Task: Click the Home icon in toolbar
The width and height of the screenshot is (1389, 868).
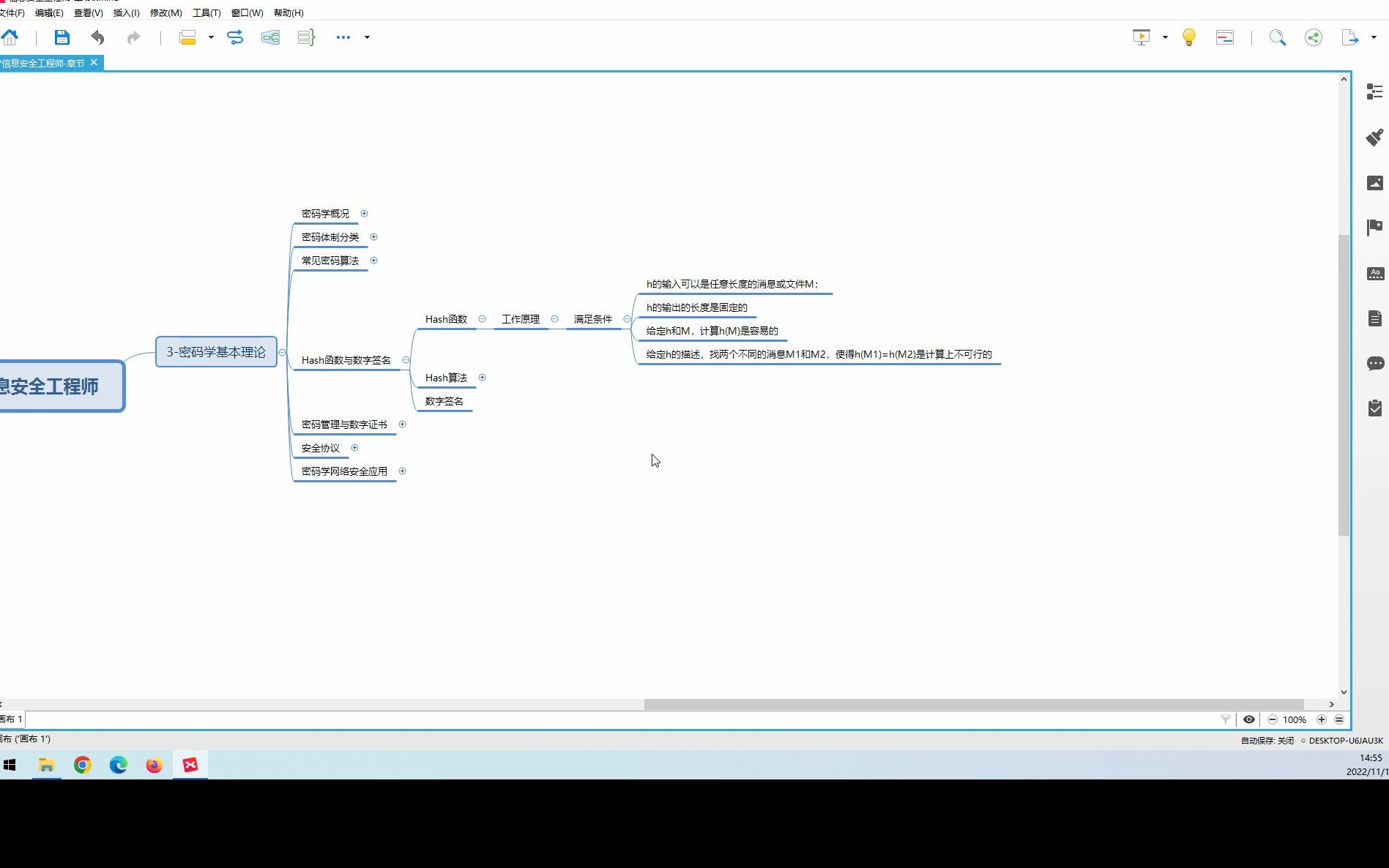Action: coord(10,37)
